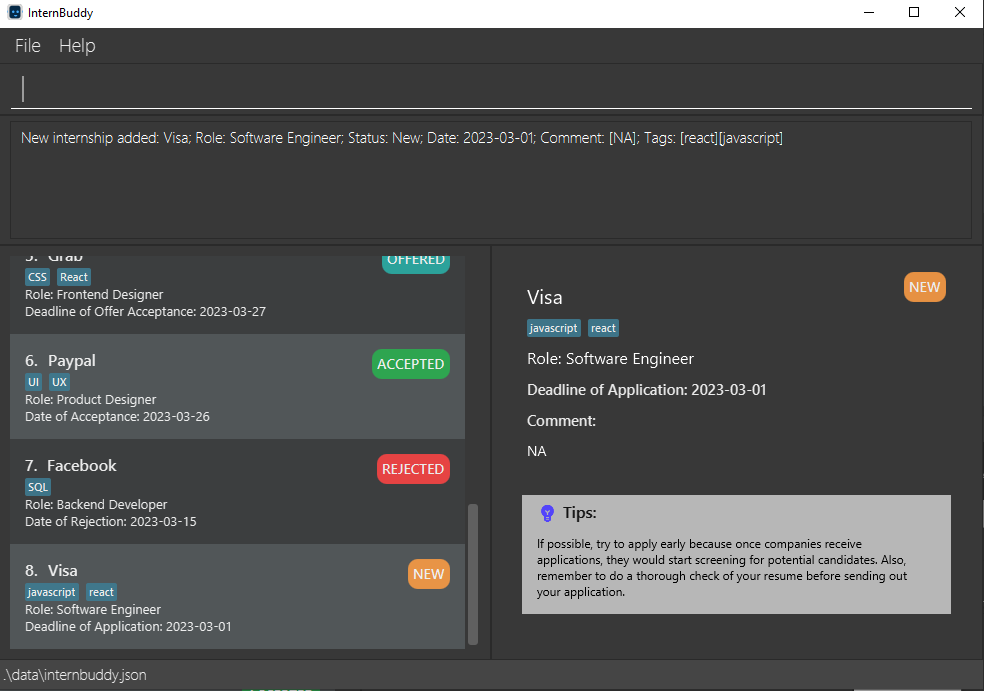Screen dimensions: 984x691
Task: Click the InternBuddy app icon in the title bar
Action: click(x=14, y=13)
